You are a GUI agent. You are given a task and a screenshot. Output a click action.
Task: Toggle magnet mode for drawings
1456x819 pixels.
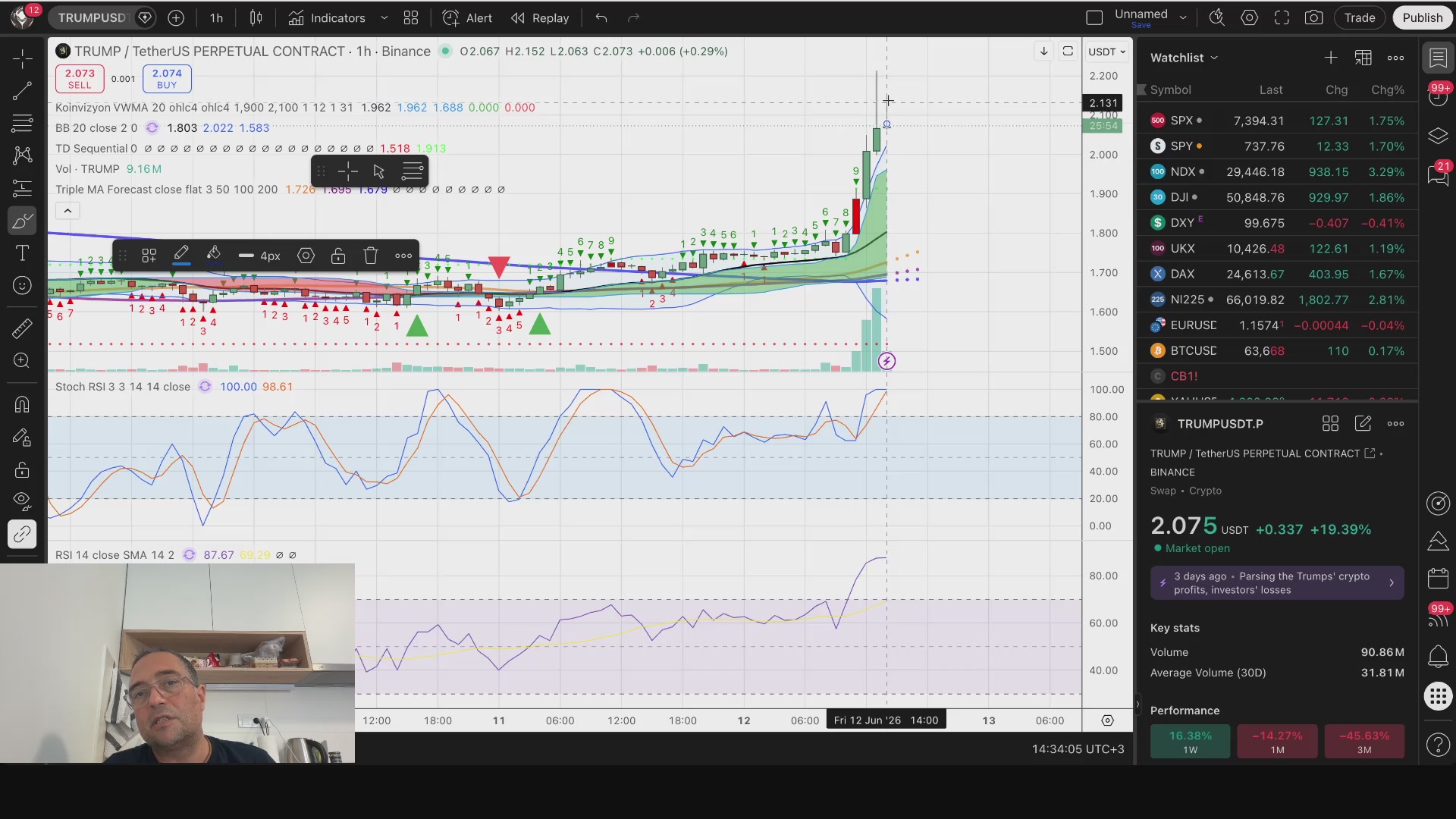22,404
